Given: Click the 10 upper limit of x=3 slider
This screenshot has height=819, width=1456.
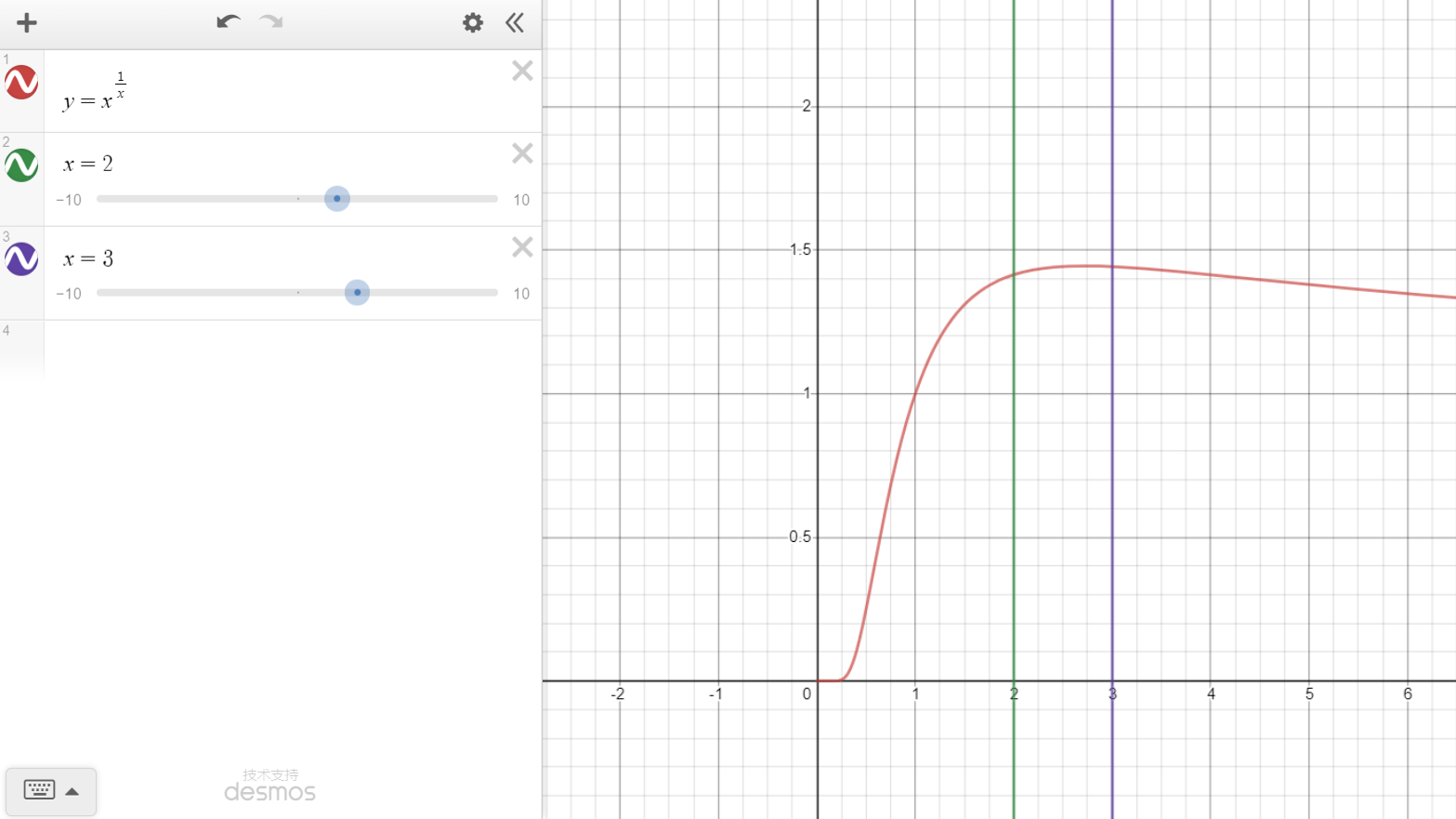Looking at the screenshot, I should coord(521,294).
